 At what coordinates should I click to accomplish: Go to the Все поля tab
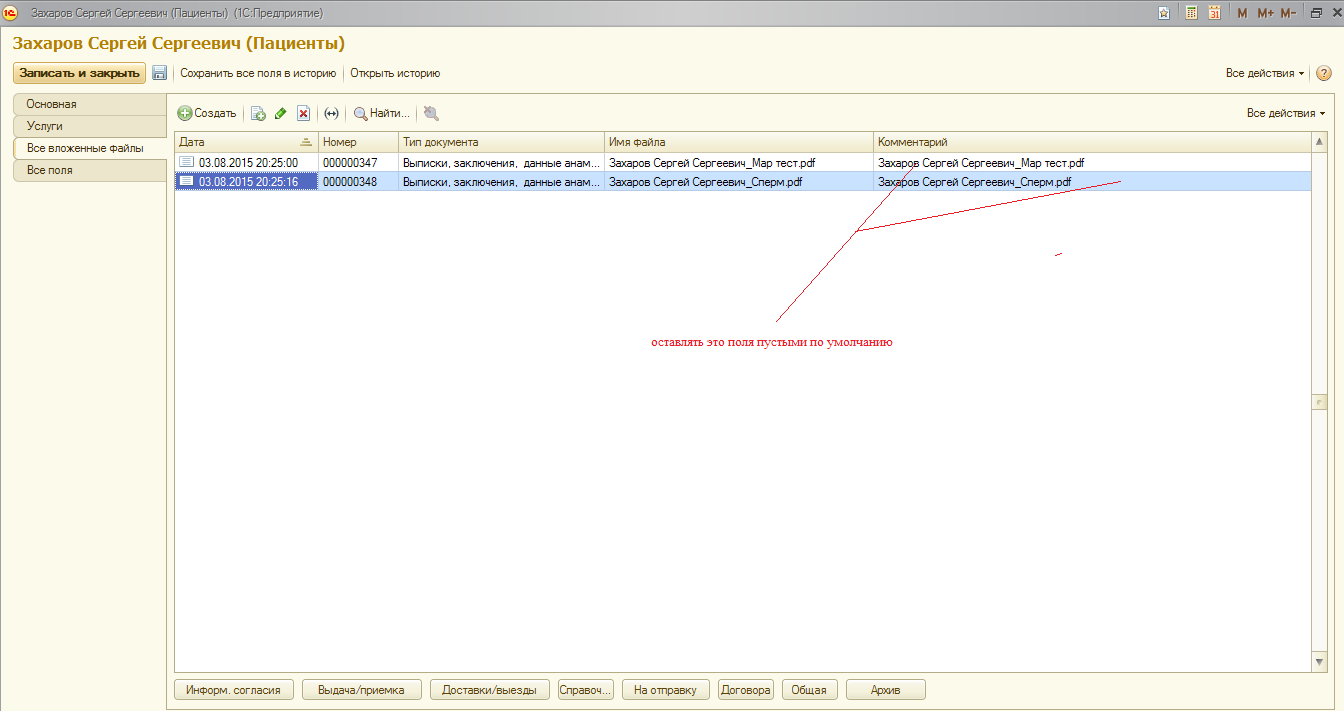coord(88,170)
